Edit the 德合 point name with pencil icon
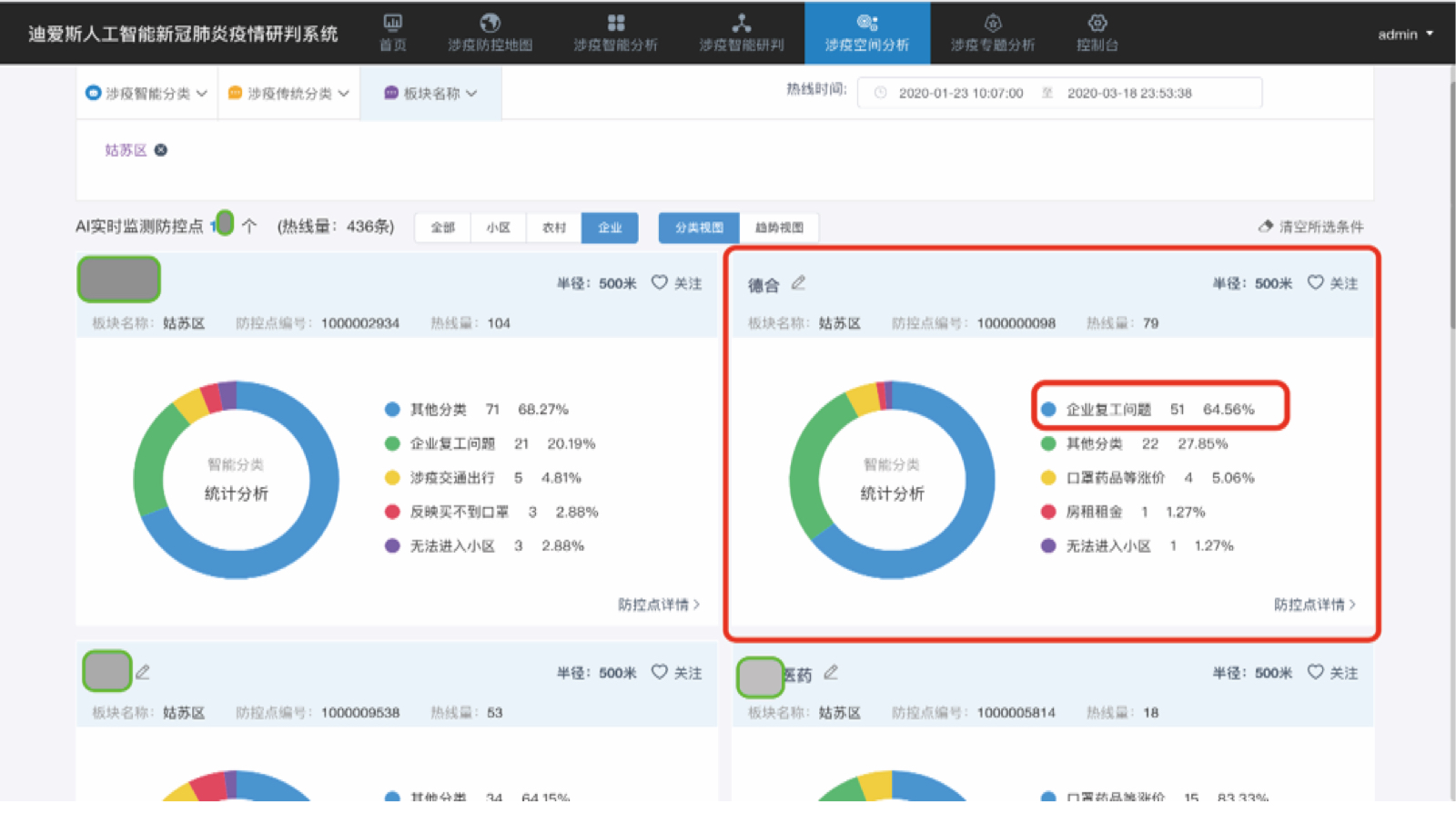Screen dimensions: 1456x834 click(x=798, y=282)
